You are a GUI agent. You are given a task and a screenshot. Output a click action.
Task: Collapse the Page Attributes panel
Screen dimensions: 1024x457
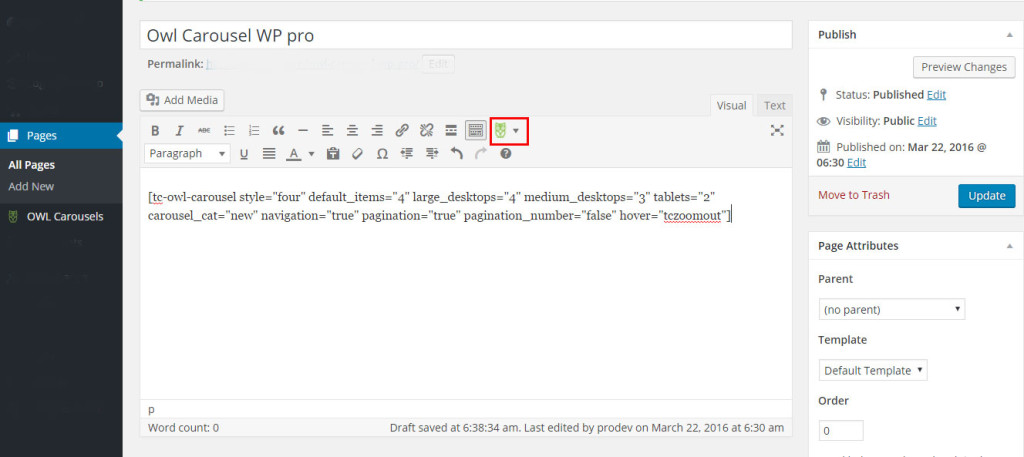tap(1010, 246)
